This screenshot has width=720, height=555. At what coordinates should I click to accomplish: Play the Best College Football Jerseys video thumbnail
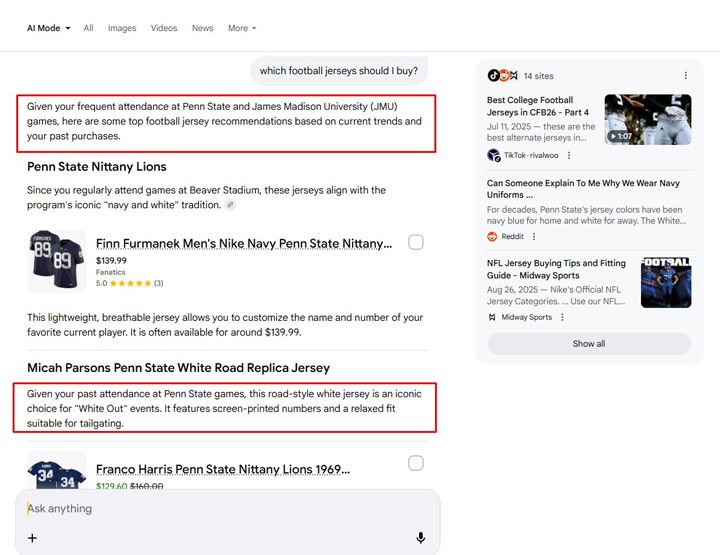[647, 120]
